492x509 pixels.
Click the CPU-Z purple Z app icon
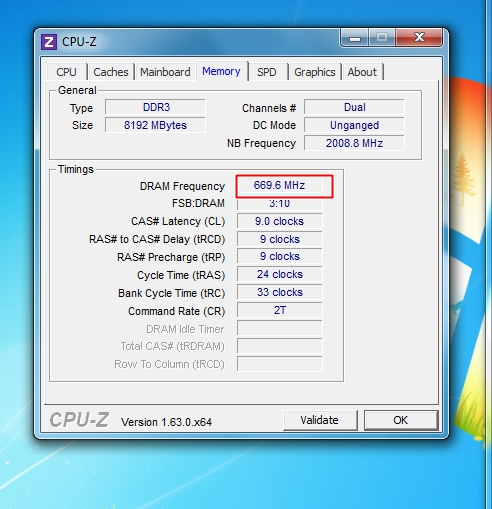pyautogui.click(x=49, y=42)
